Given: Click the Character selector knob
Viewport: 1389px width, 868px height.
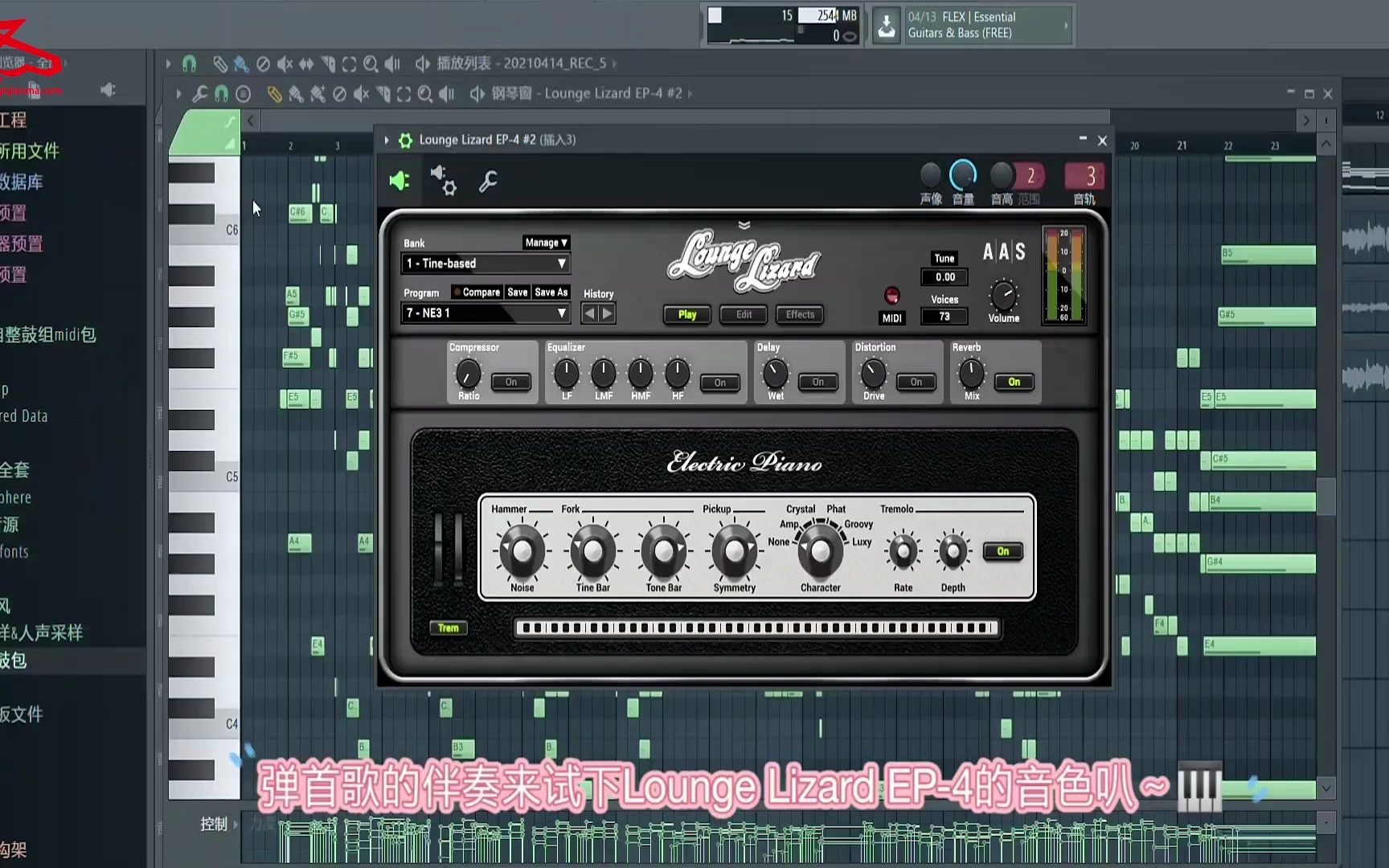Looking at the screenshot, I should [x=820, y=551].
